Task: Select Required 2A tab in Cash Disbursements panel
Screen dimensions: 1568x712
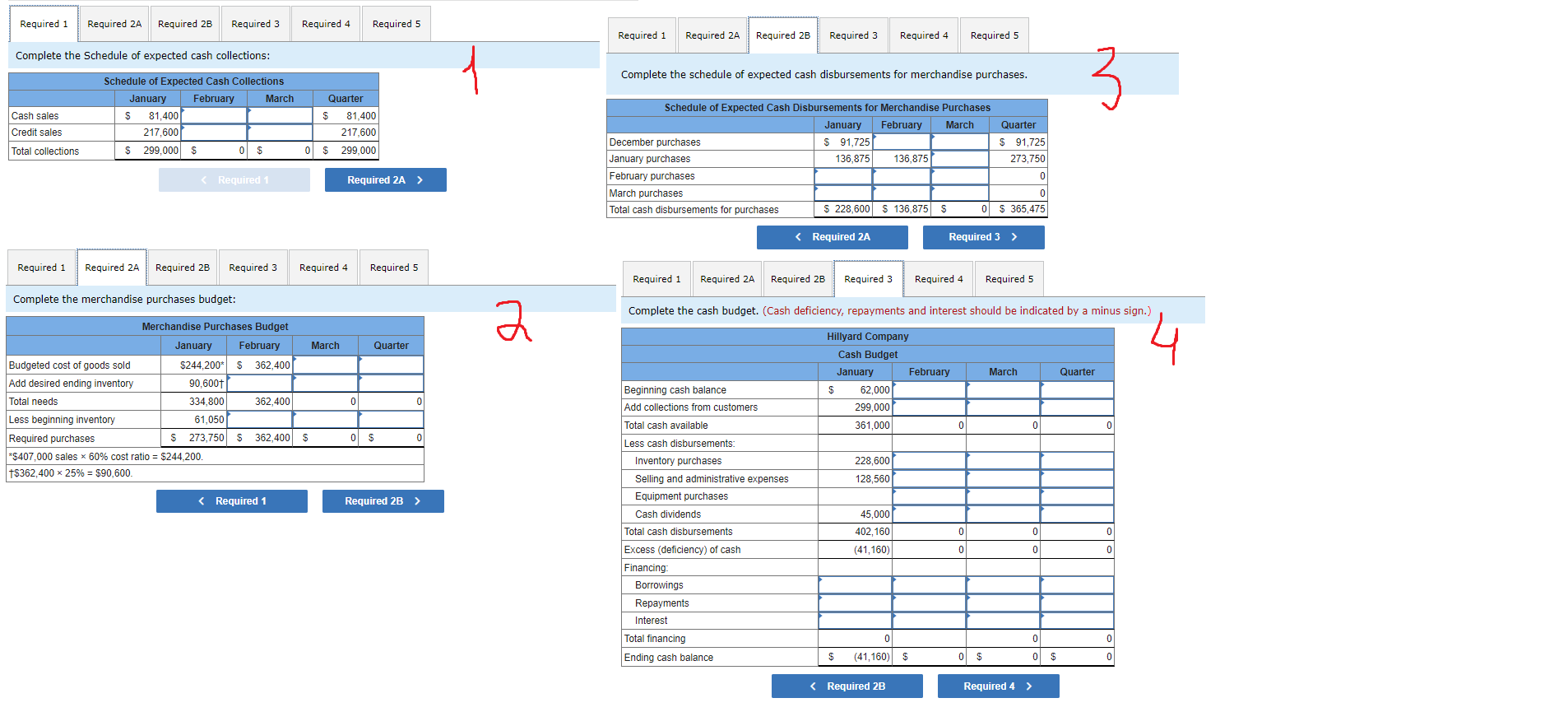Action: coord(712,35)
